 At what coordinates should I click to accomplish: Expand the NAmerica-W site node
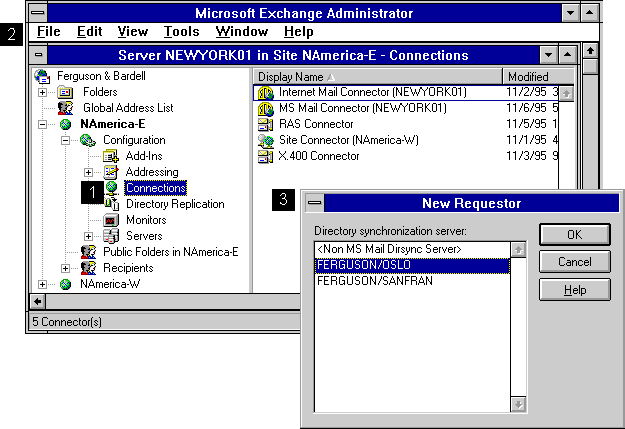coord(42,284)
